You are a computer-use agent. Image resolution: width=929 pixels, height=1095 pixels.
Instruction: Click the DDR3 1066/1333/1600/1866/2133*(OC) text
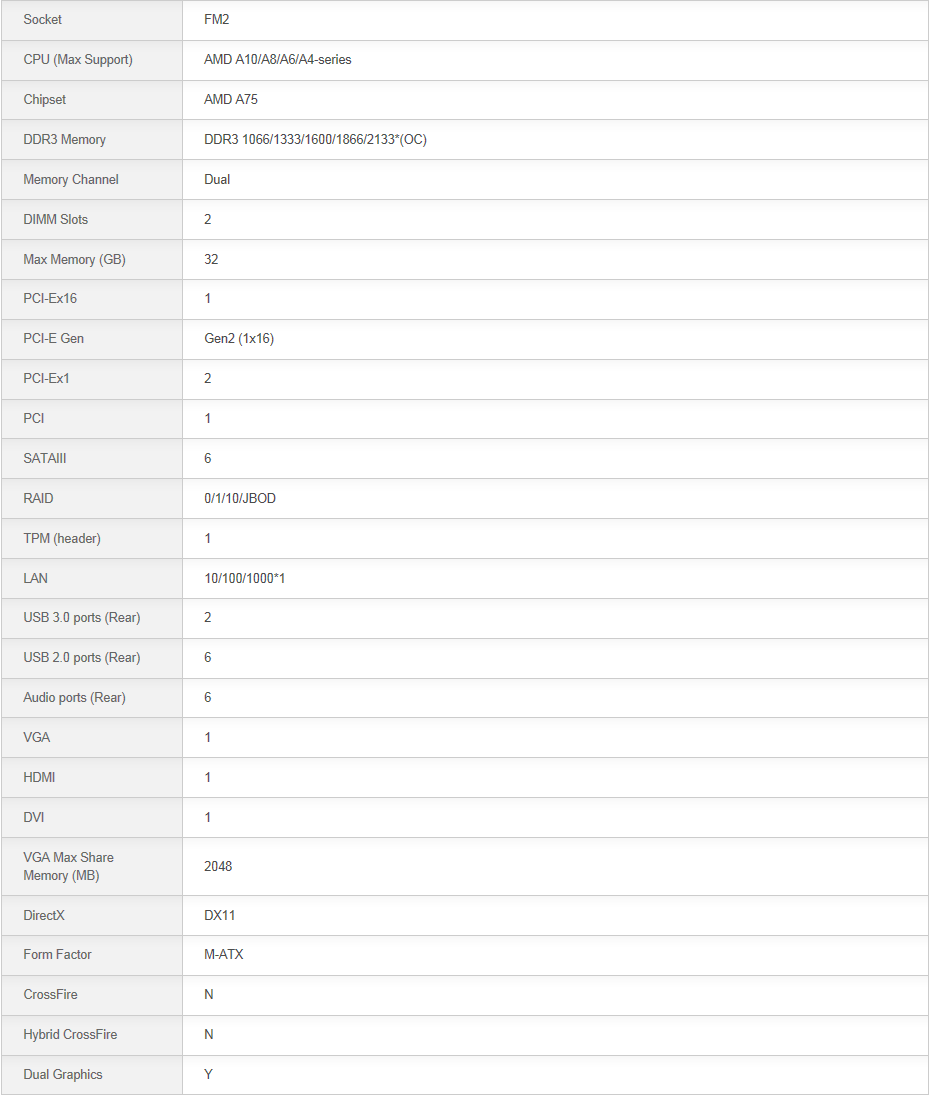[315, 140]
